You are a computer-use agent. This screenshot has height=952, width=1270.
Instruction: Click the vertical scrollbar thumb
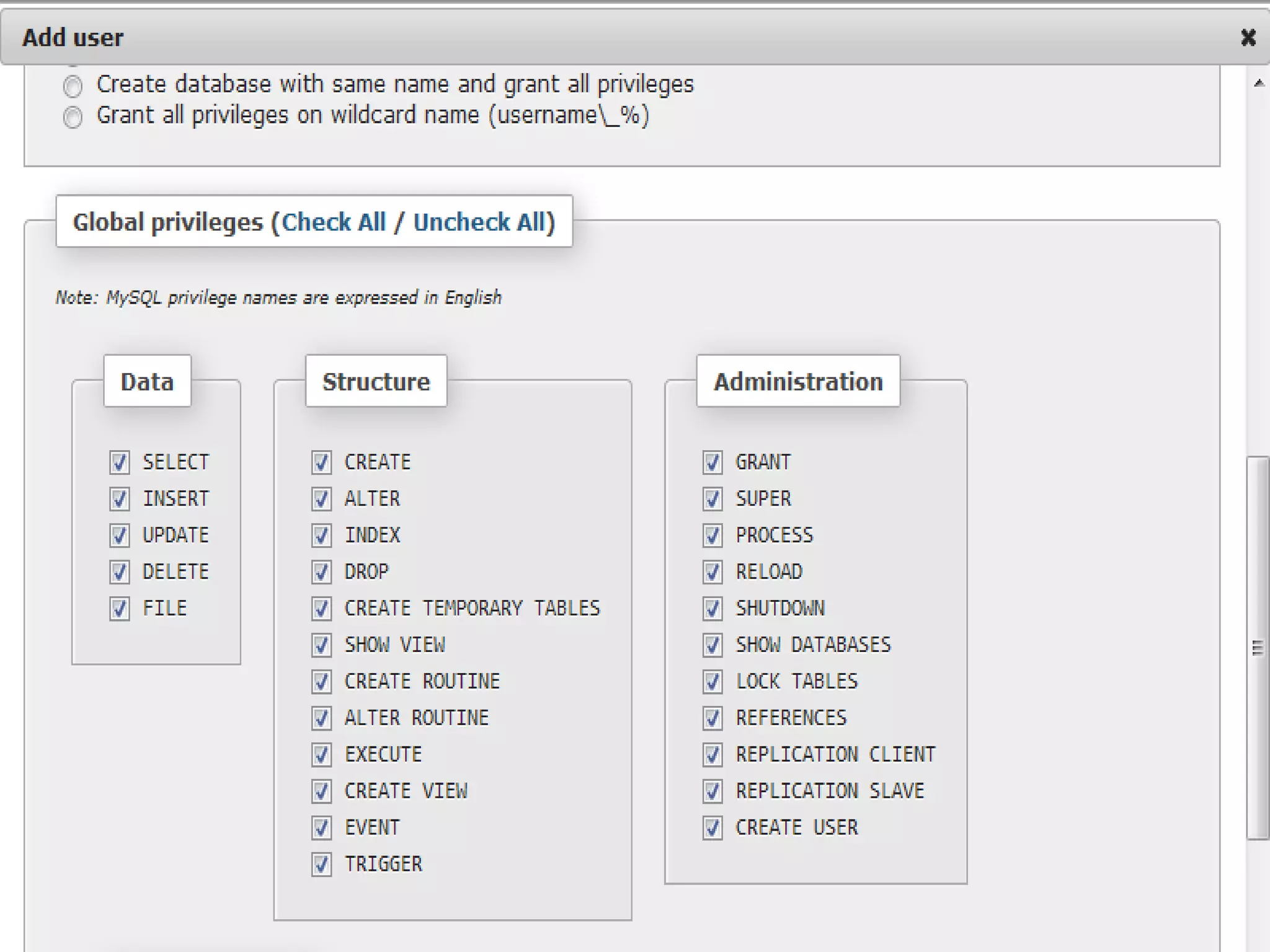1258,648
